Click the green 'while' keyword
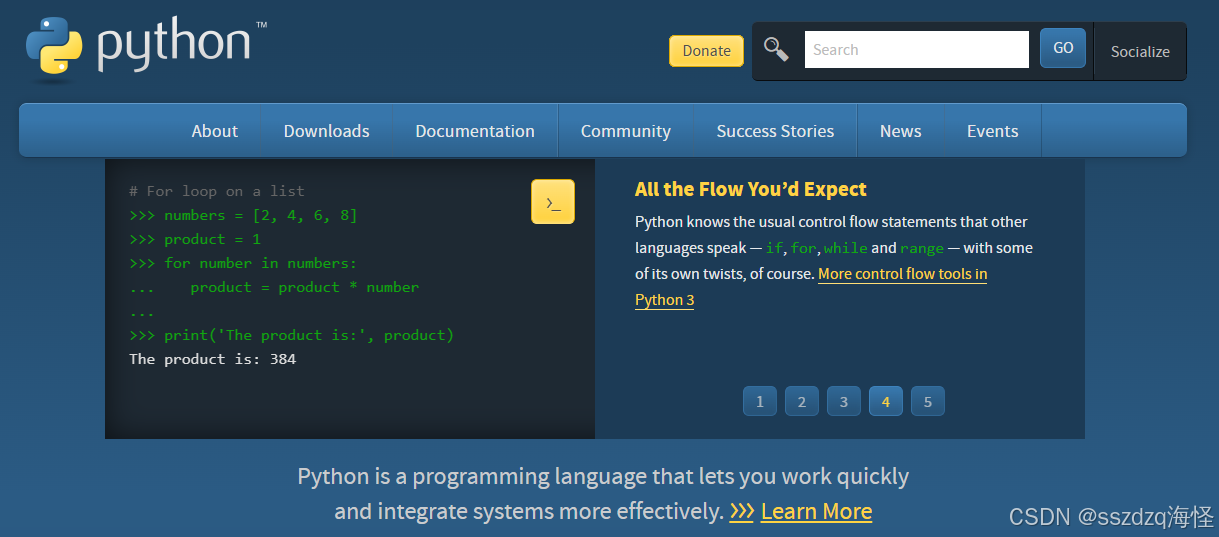This screenshot has height=537, width=1219. 845,248
